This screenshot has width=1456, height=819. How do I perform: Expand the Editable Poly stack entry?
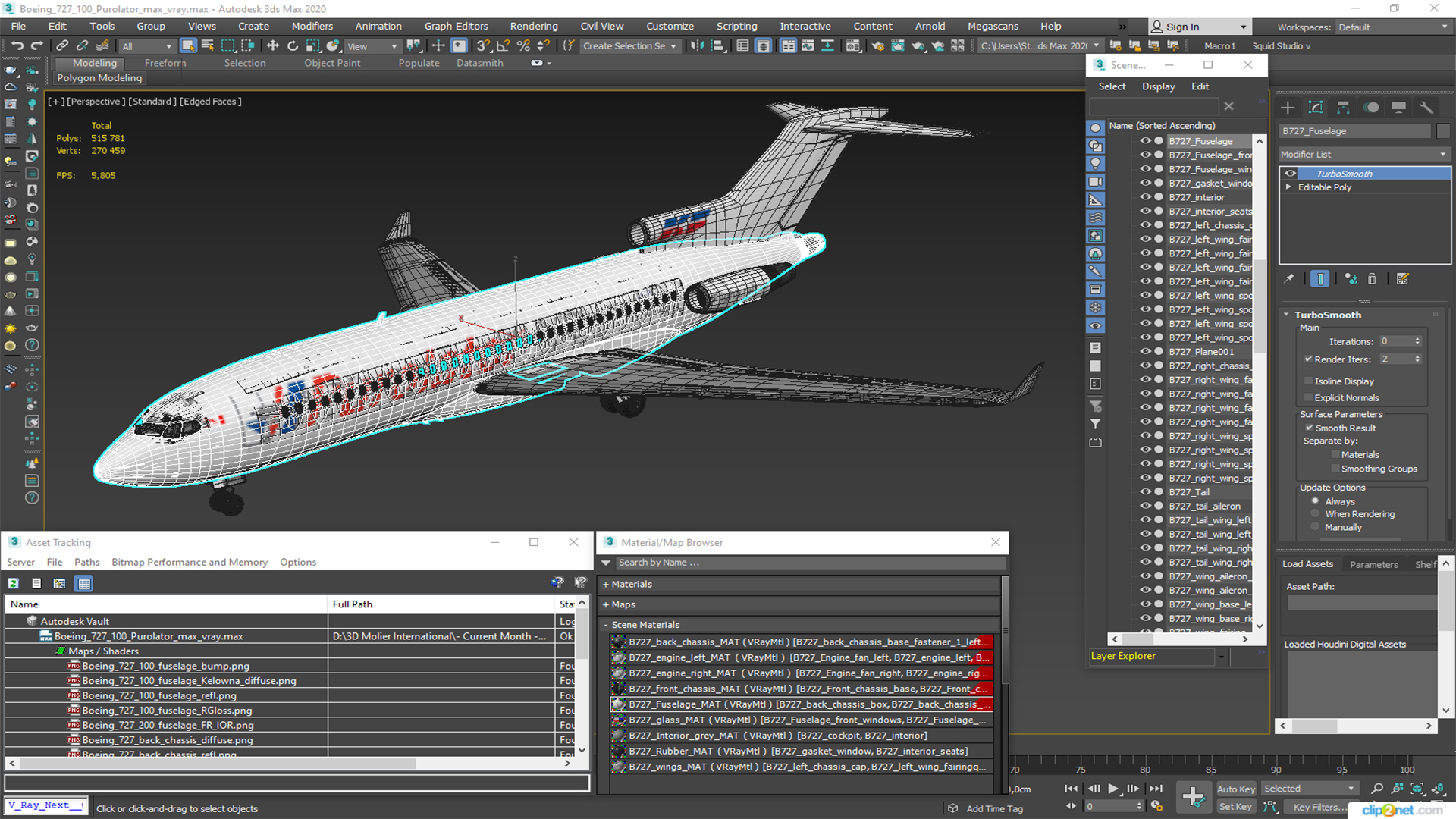1288,187
